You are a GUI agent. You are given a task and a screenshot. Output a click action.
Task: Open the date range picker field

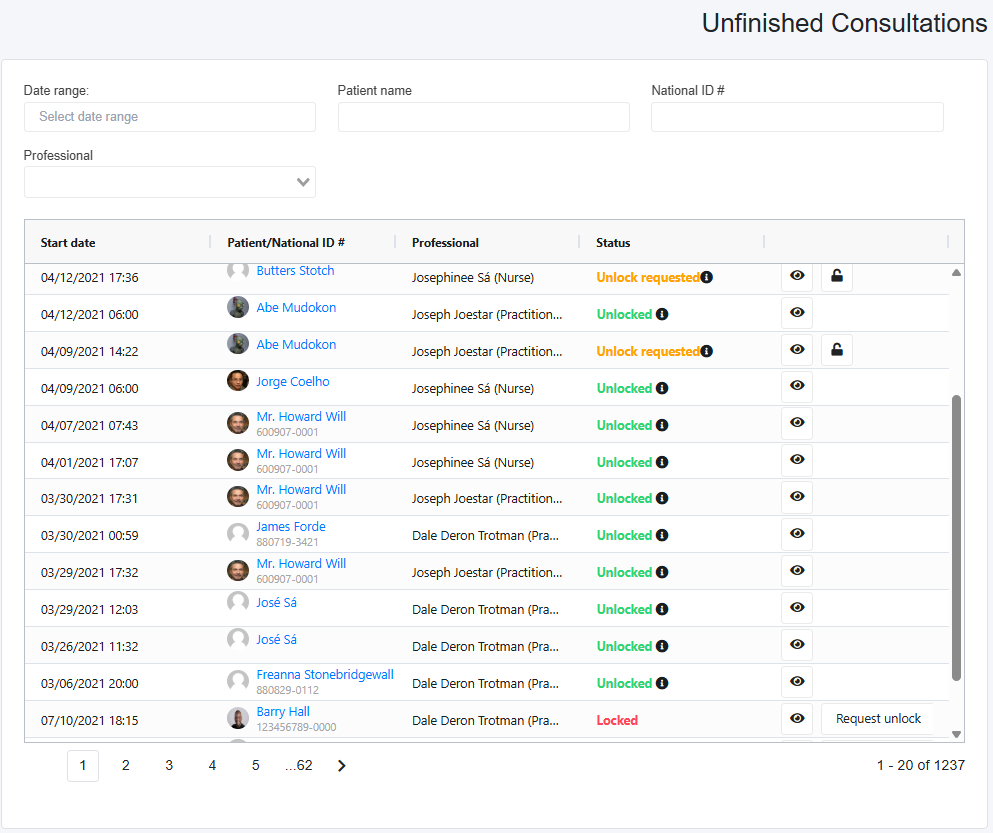click(x=170, y=117)
